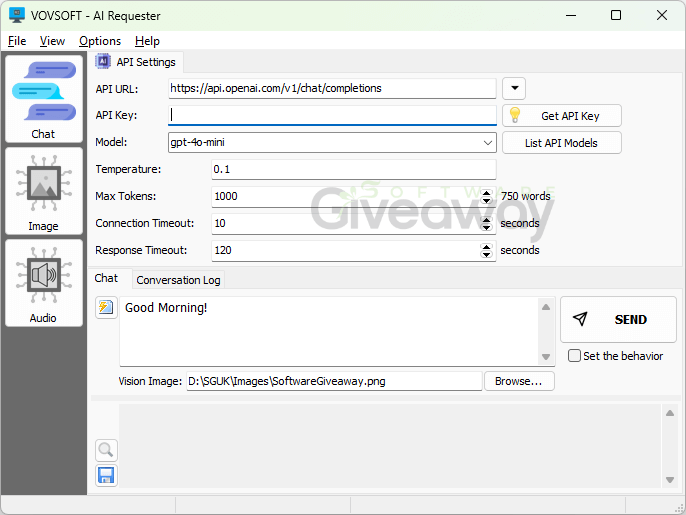686x515 pixels.
Task: Click the magnifier search icon
Action: [106, 450]
